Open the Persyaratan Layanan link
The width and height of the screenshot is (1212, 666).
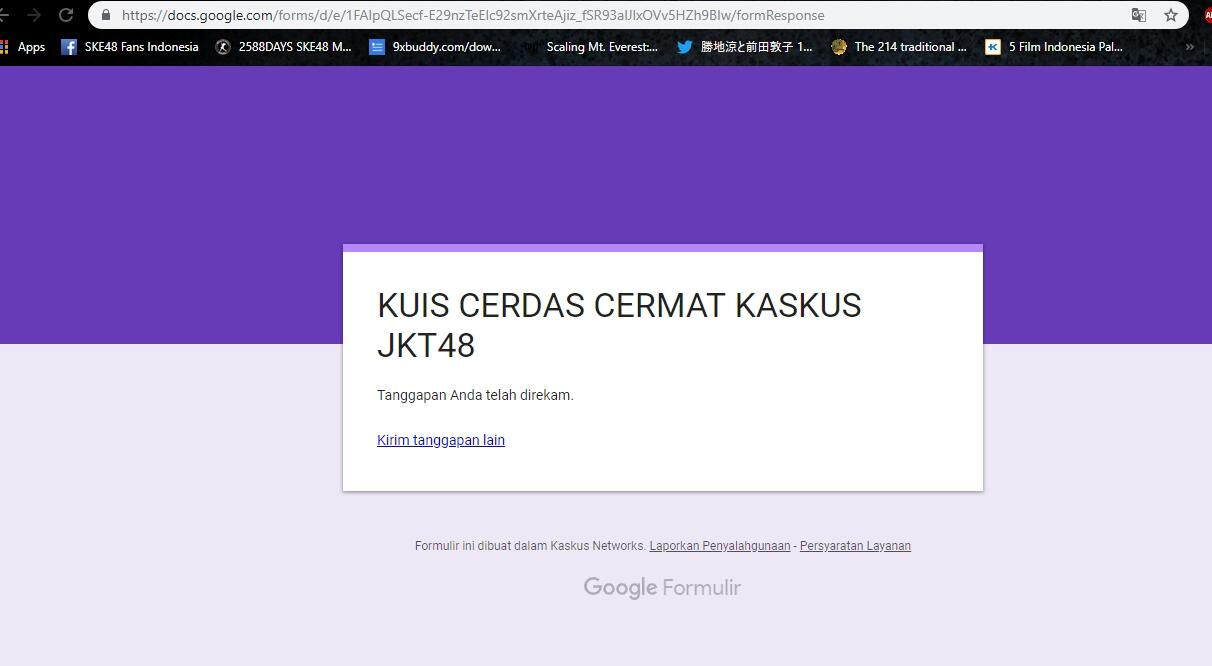pos(854,545)
